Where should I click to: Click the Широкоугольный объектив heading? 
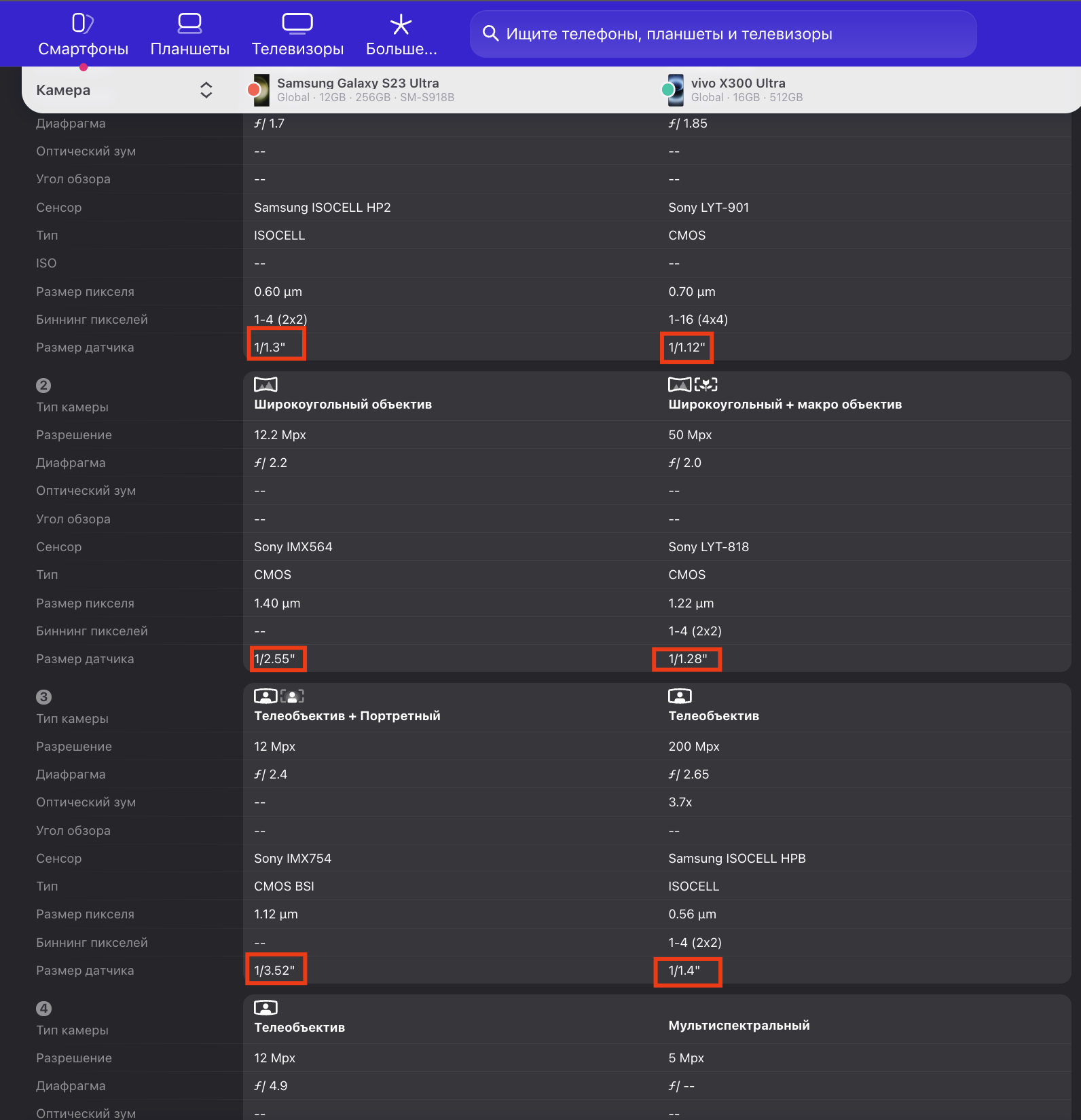(x=343, y=405)
